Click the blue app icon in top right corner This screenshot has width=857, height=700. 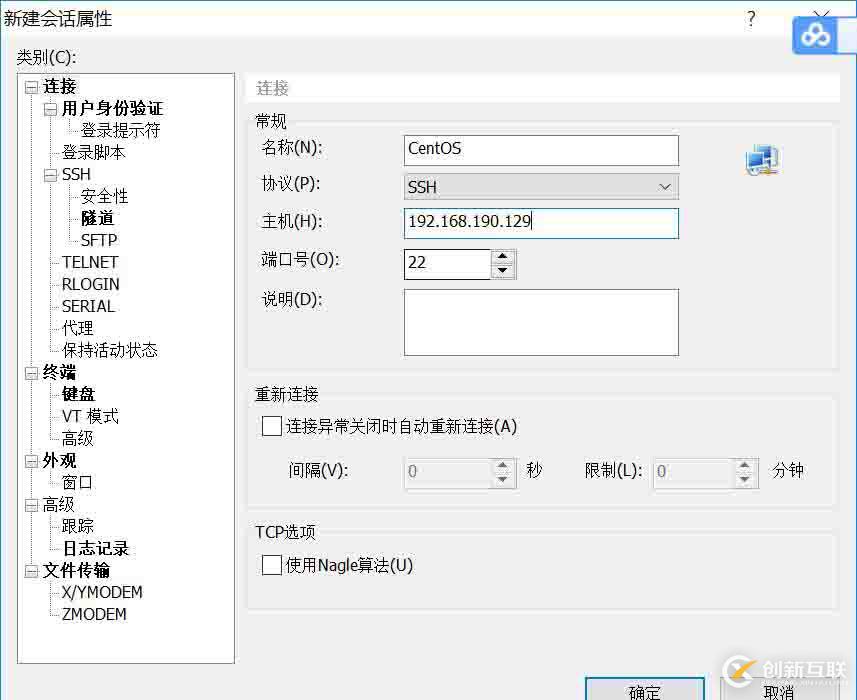(x=815, y=34)
